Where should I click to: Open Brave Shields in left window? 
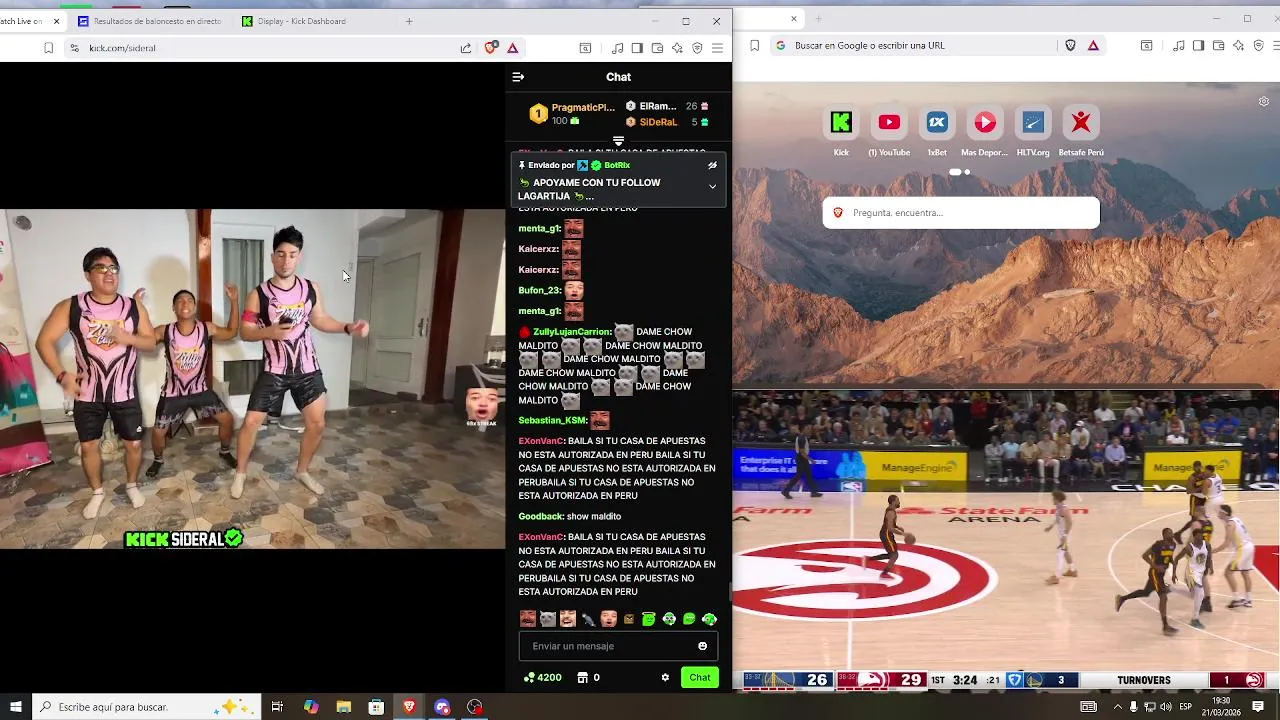(x=491, y=48)
